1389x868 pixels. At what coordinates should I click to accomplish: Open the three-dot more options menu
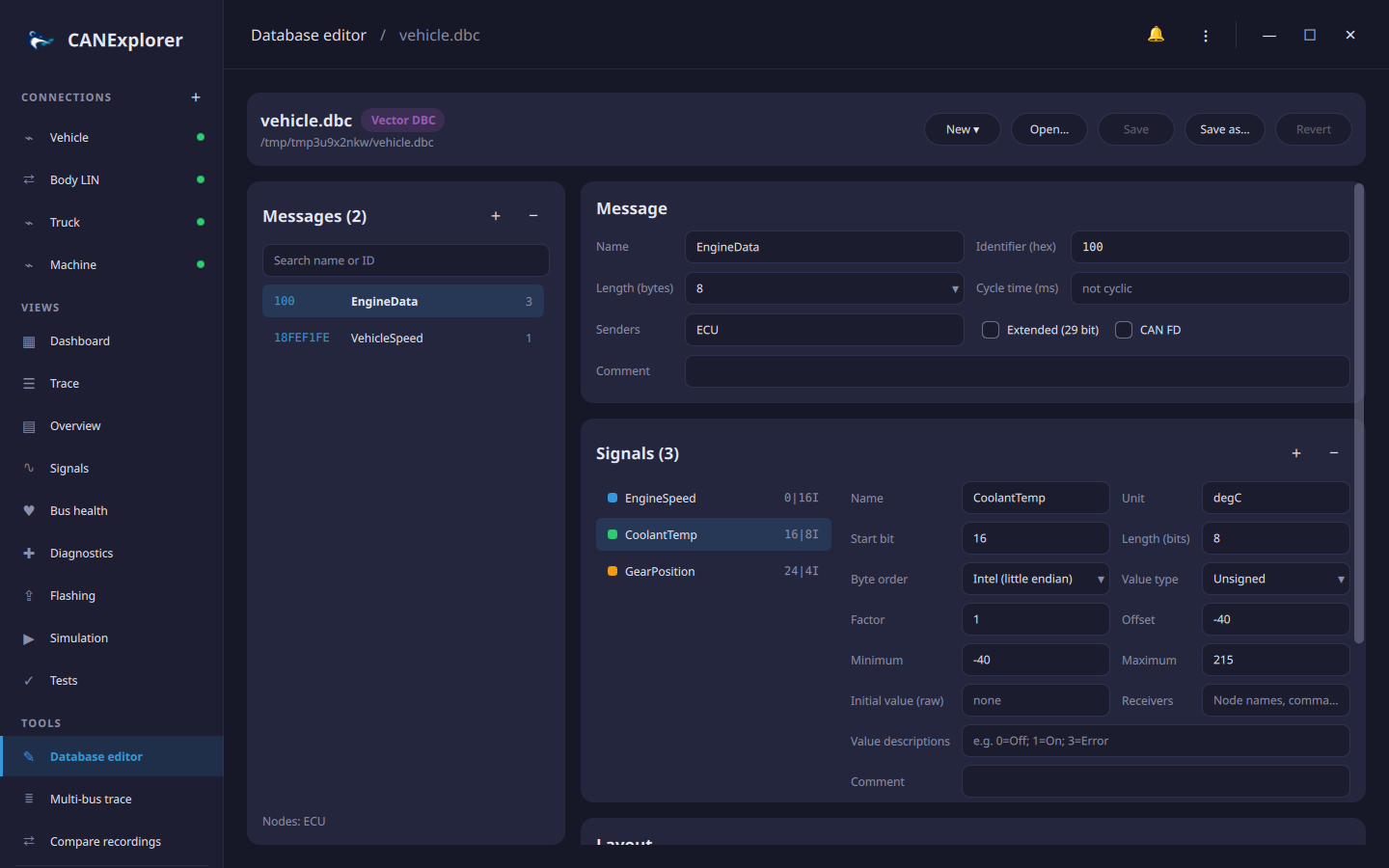(1206, 36)
